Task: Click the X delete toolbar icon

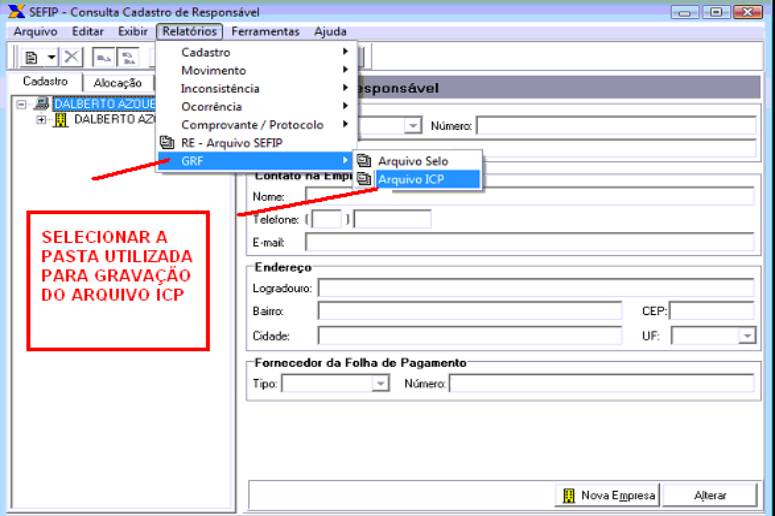Action: click(72, 57)
